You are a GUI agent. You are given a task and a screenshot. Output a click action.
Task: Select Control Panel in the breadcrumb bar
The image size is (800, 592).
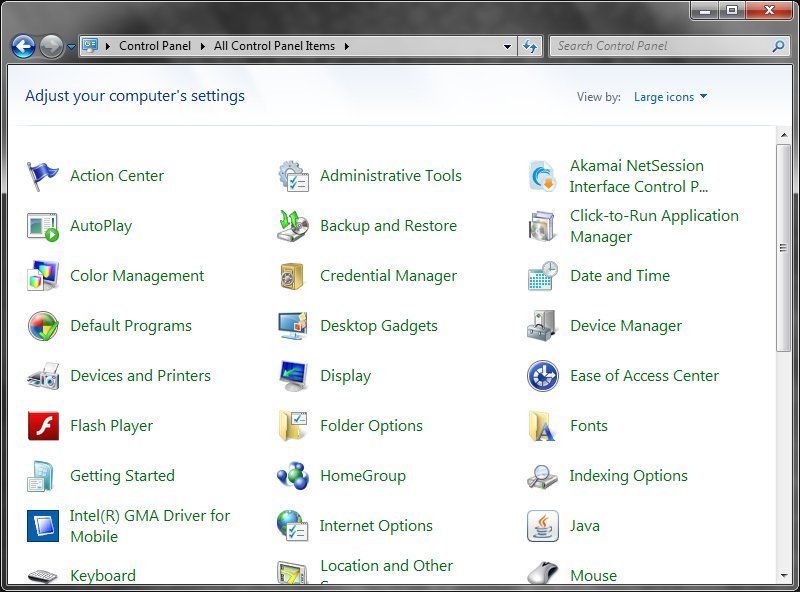[x=155, y=45]
